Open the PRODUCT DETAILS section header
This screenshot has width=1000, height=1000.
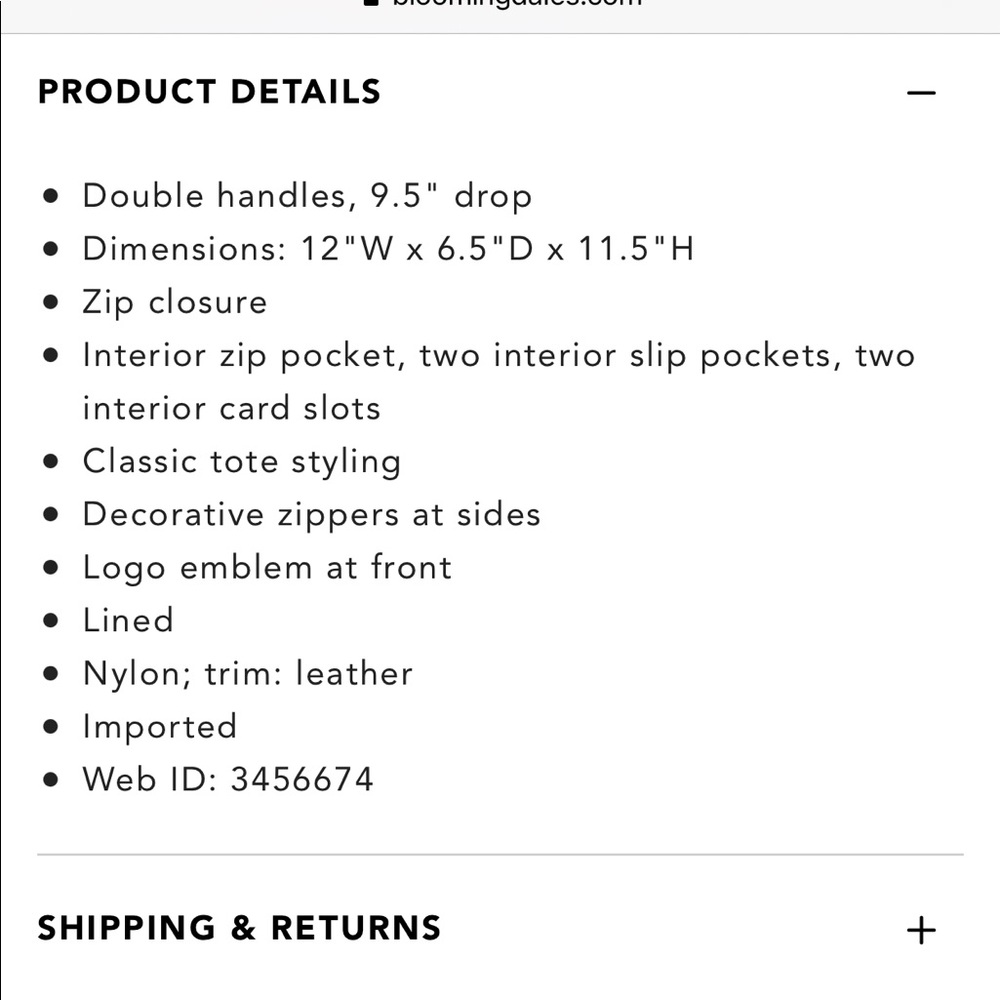208,92
